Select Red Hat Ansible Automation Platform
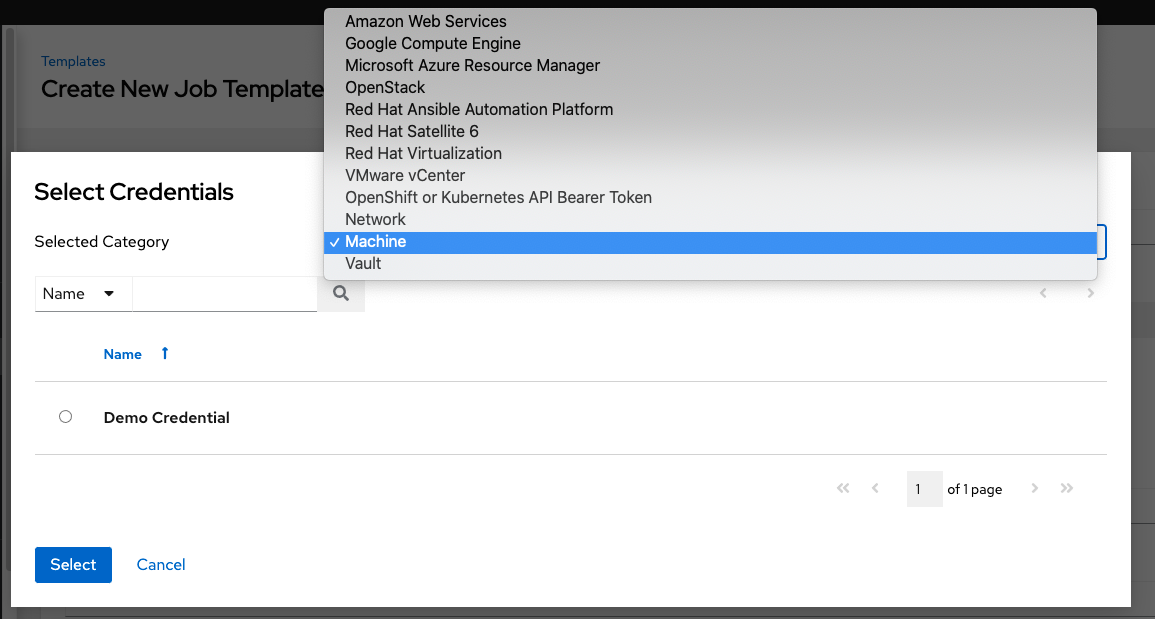 click(710, 110)
